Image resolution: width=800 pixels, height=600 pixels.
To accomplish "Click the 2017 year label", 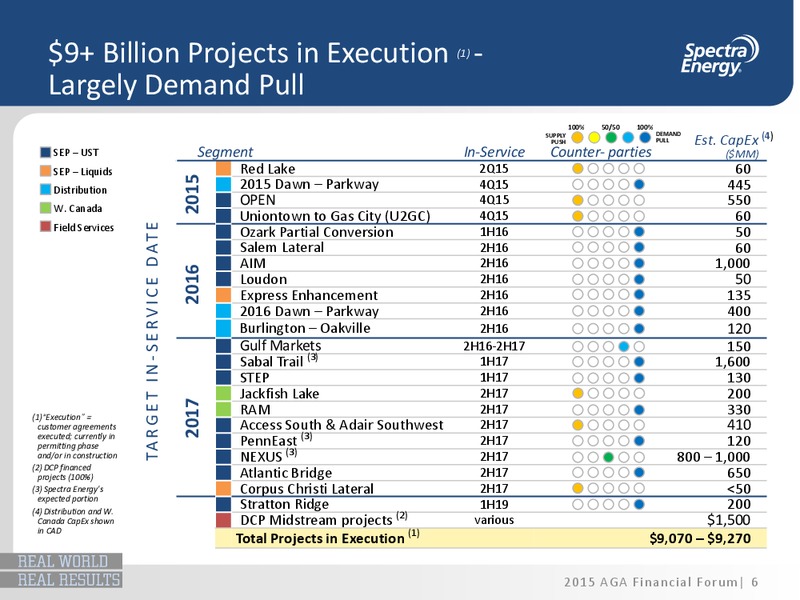I will [192, 418].
